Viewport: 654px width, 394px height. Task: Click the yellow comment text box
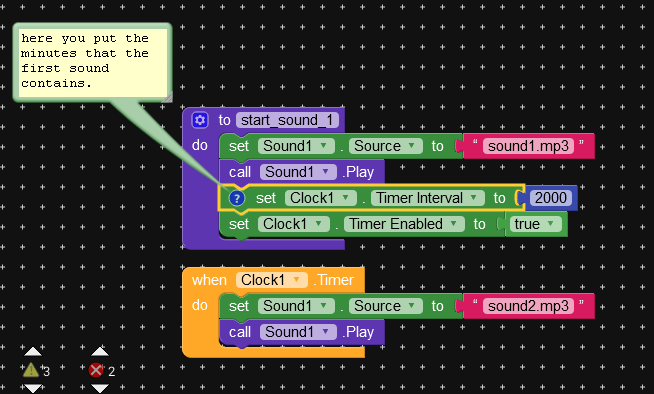coord(92,63)
